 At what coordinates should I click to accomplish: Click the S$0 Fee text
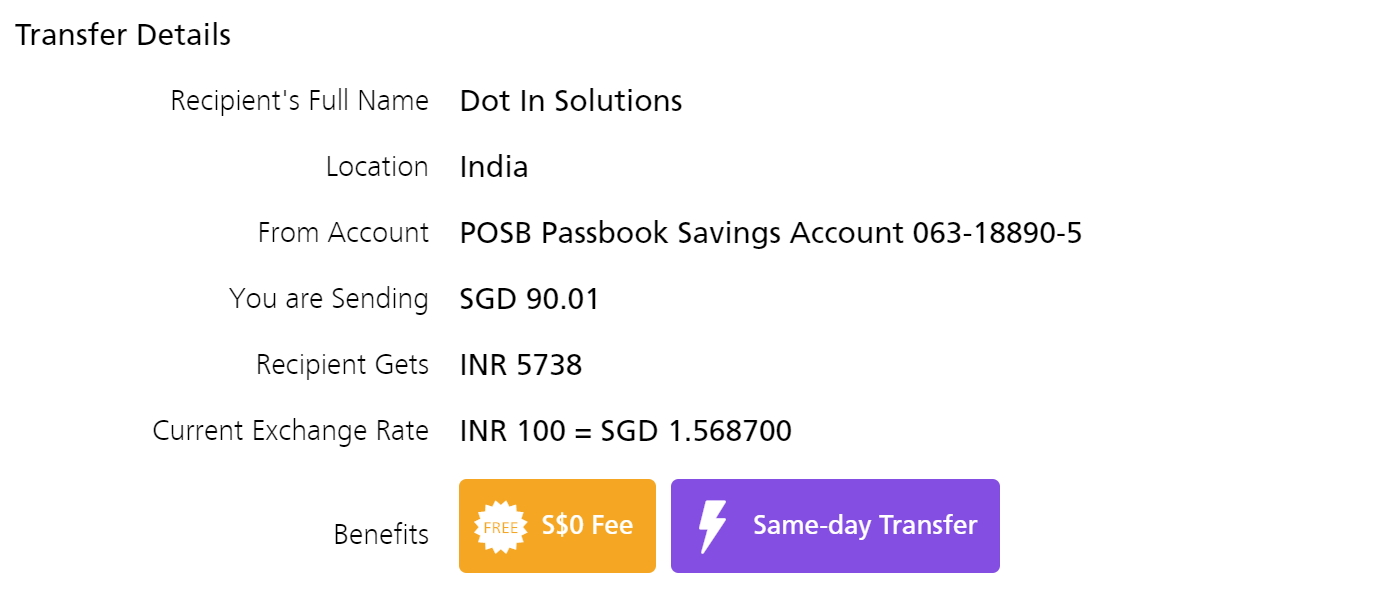pos(587,526)
